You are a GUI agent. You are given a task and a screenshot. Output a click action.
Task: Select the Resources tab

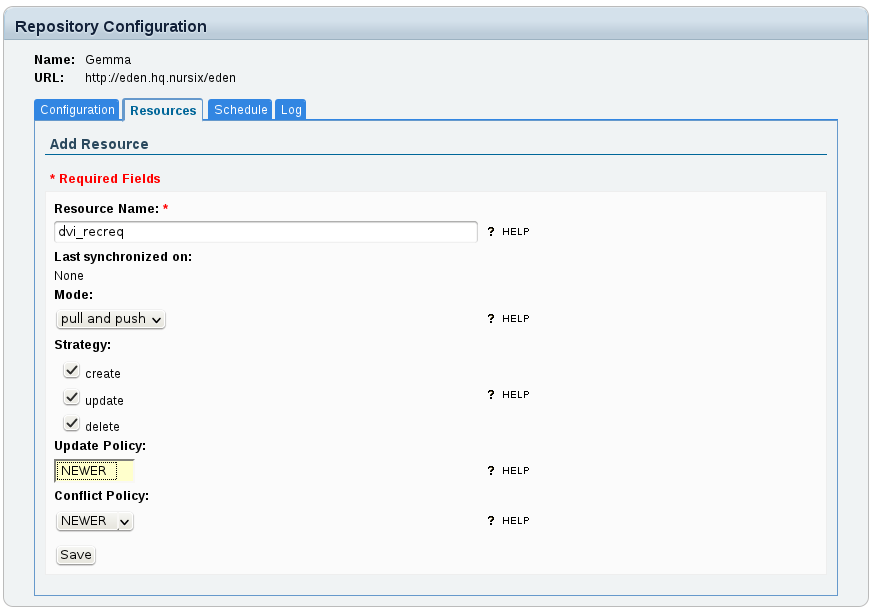(x=163, y=110)
